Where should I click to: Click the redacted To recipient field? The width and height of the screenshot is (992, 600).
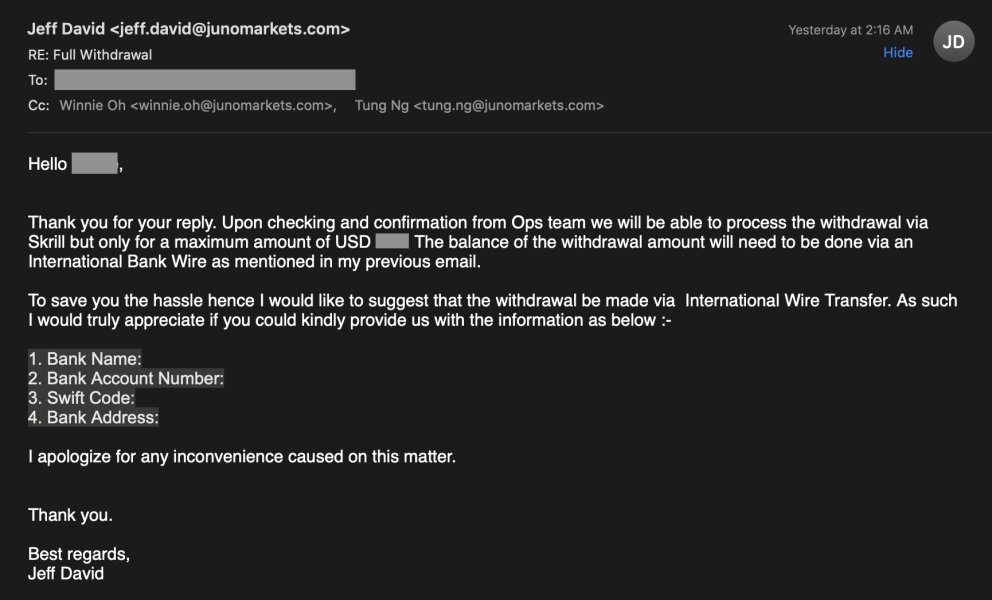pyautogui.click(x=204, y=80)
